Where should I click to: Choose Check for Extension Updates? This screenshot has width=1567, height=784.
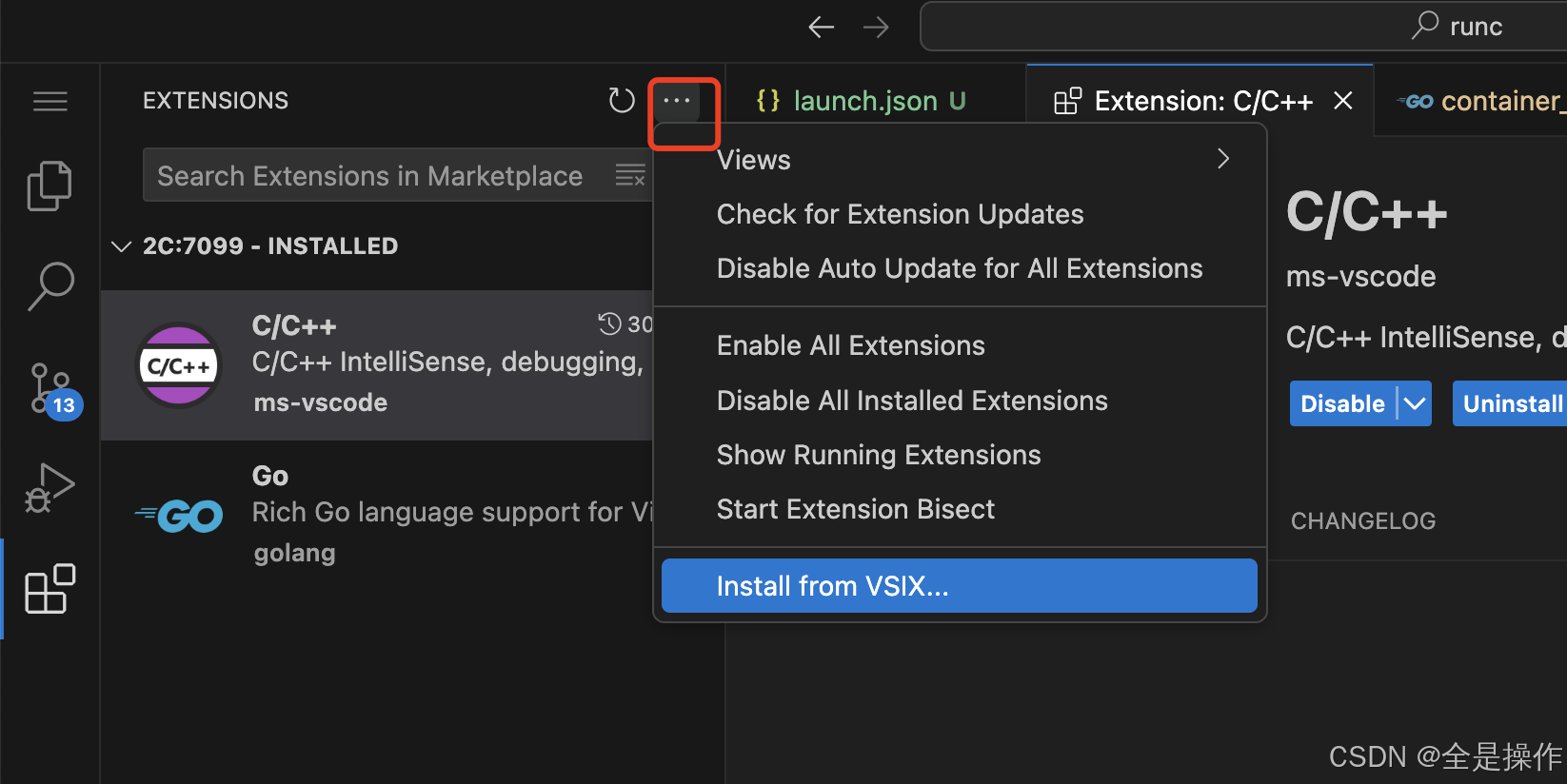point(960,214)
